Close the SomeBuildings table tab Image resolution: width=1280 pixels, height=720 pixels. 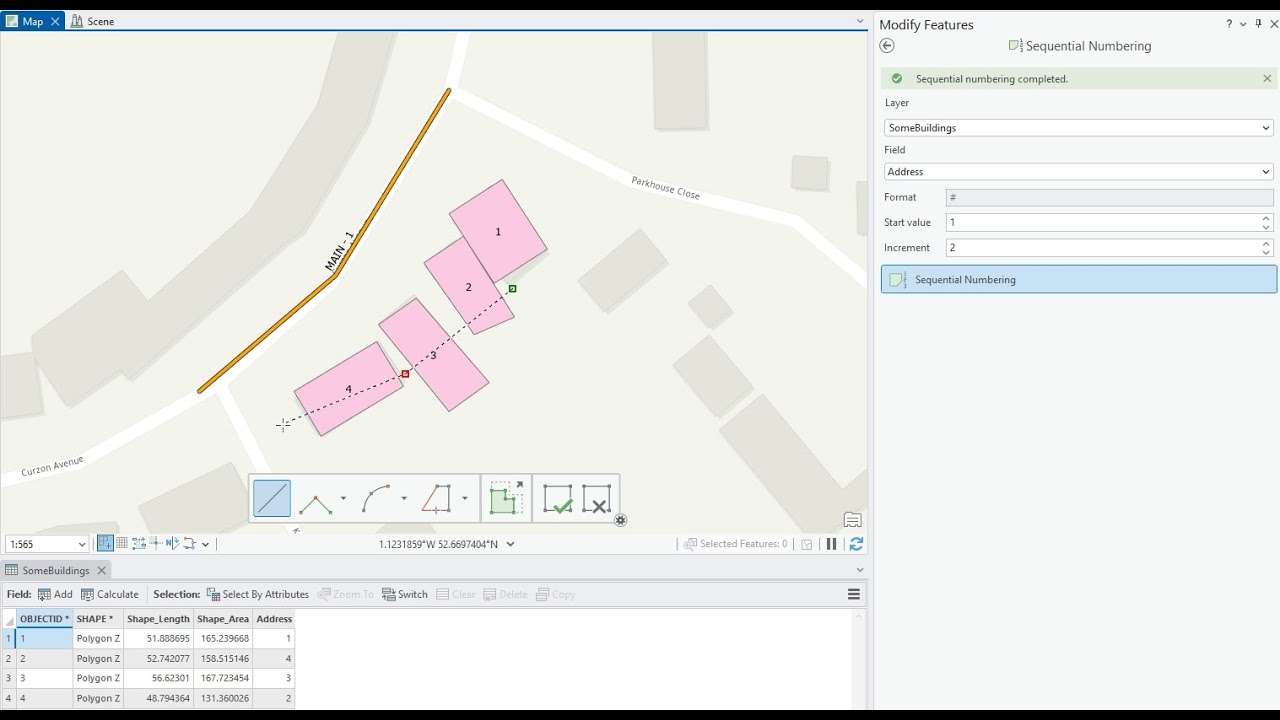pos(101,570)
